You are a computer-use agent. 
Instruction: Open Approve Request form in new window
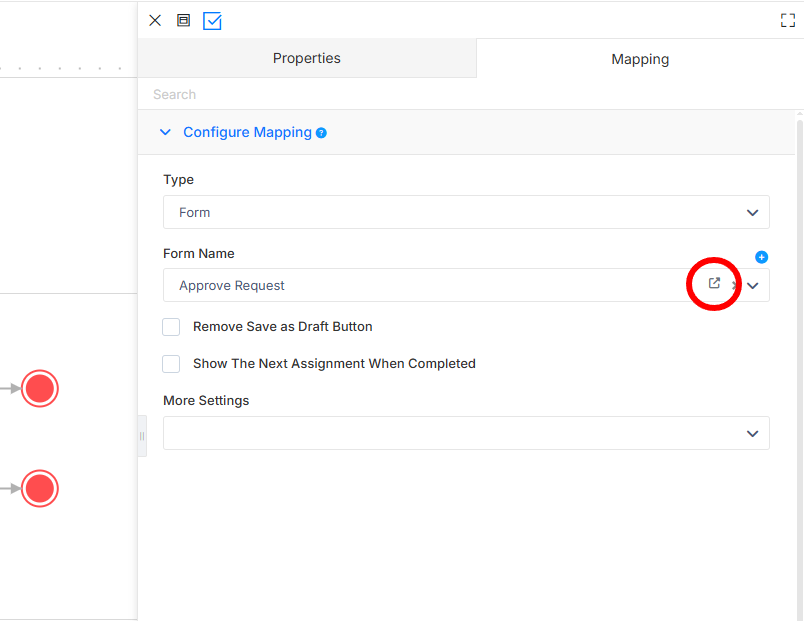[714, 283]
